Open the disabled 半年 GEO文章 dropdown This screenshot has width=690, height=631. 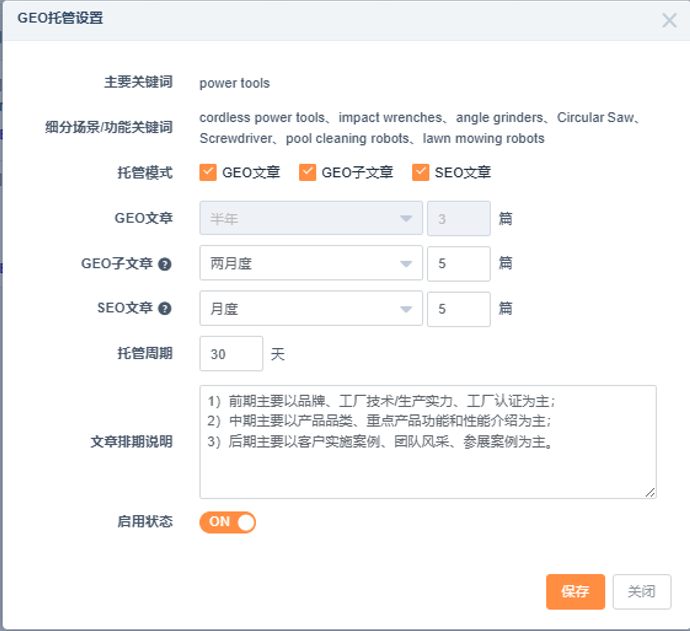[x=311, y=218]
